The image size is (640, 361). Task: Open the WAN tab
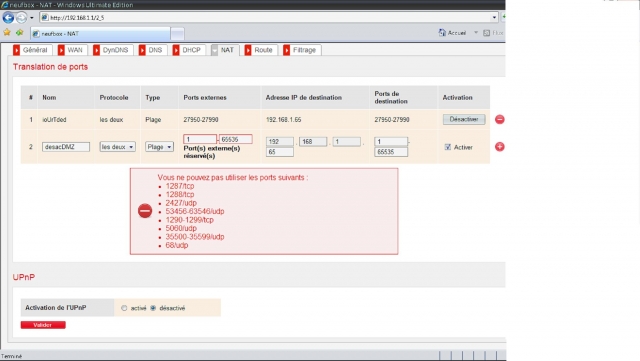[72, 50]
